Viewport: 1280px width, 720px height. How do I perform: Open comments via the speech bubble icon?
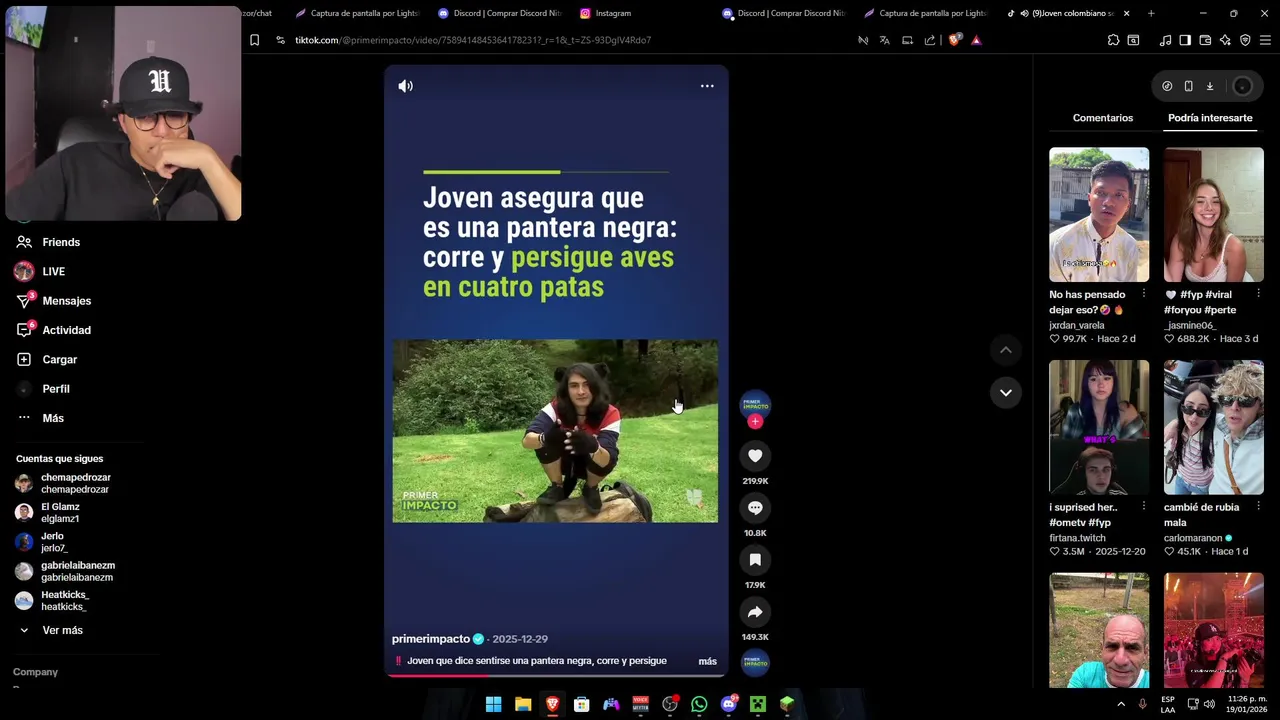point(755,508)
